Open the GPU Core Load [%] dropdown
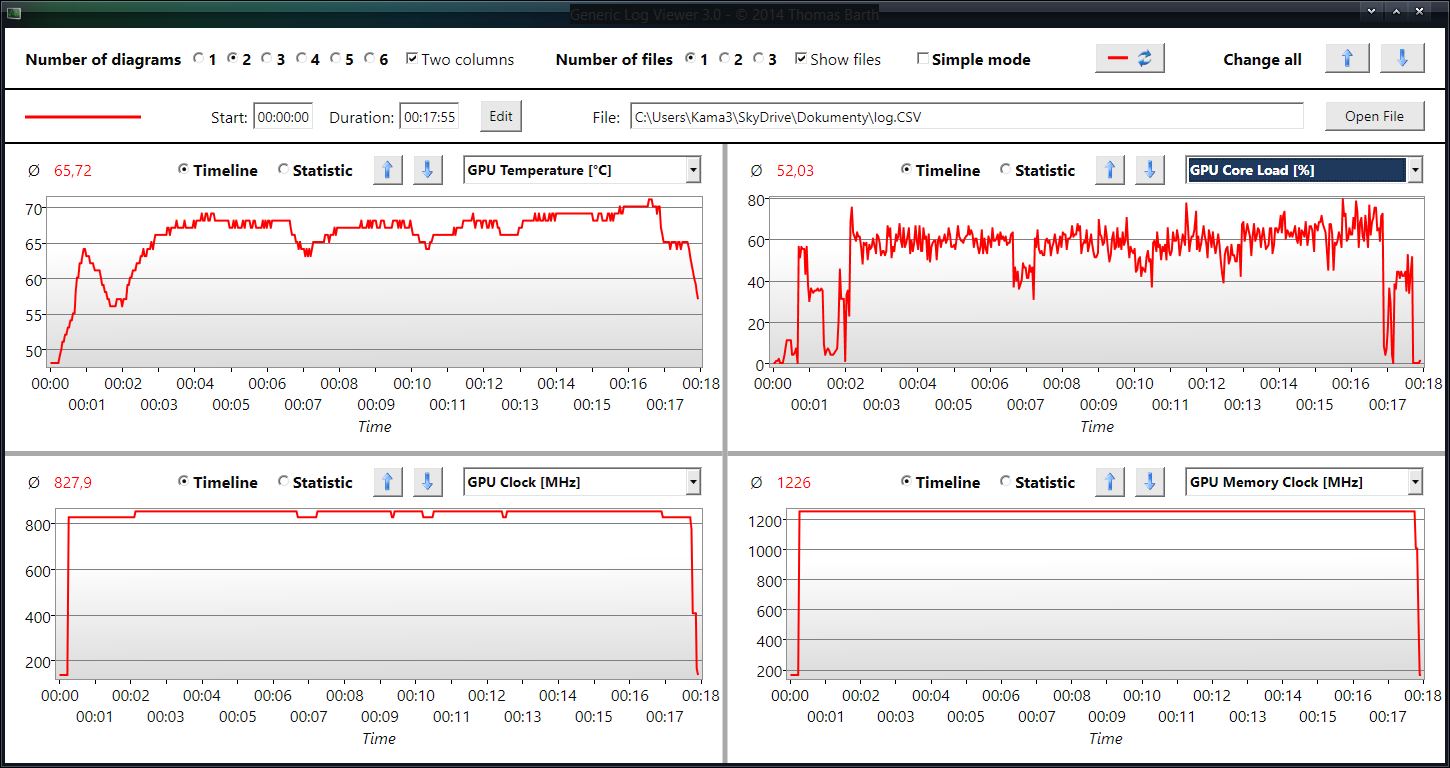1450x768 pixels. pos(1304,170)
